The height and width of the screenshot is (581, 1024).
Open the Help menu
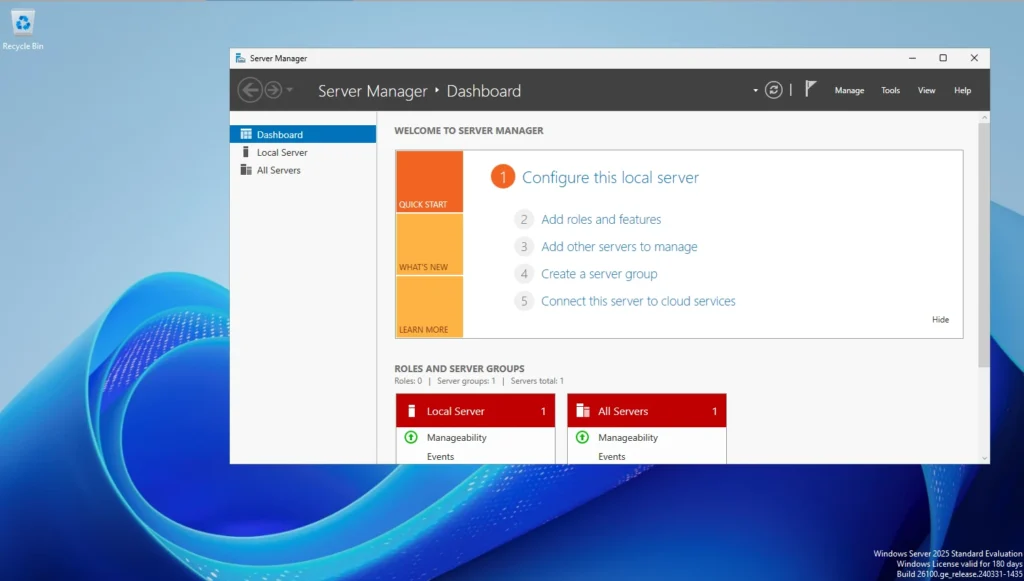(x=962, y=91)
